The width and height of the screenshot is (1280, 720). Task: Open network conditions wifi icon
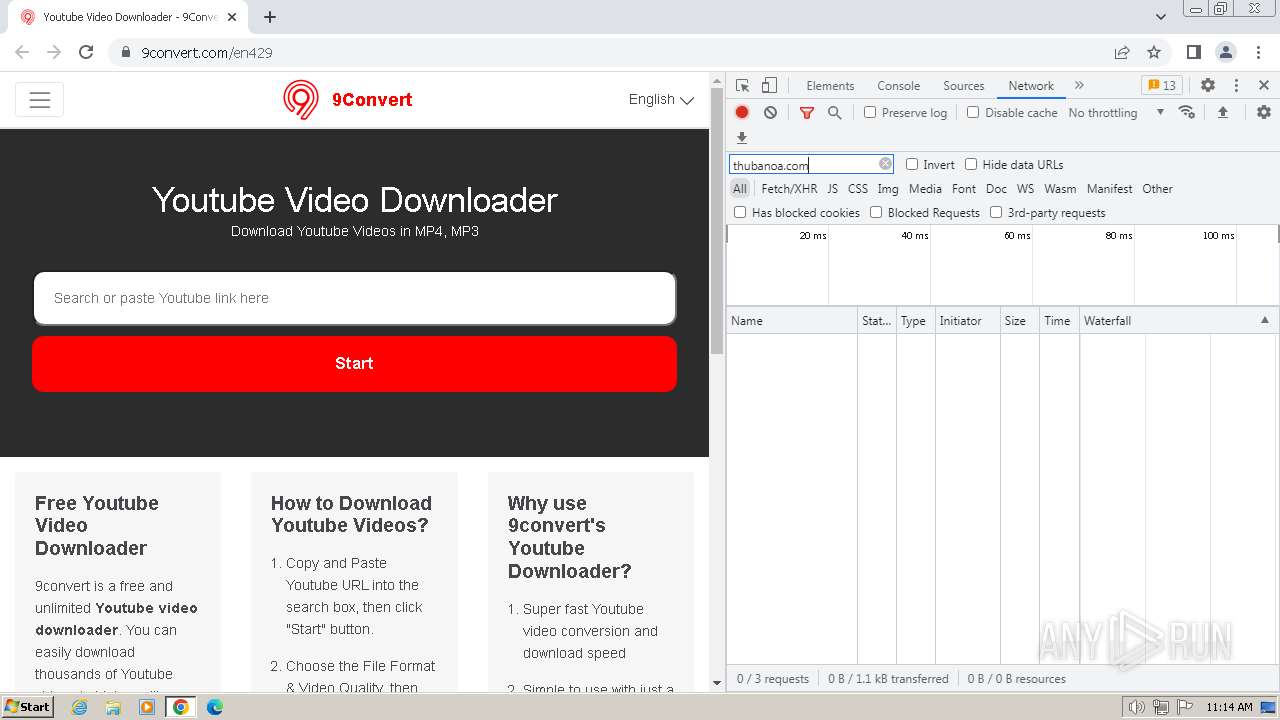(x=1187, y=112)
